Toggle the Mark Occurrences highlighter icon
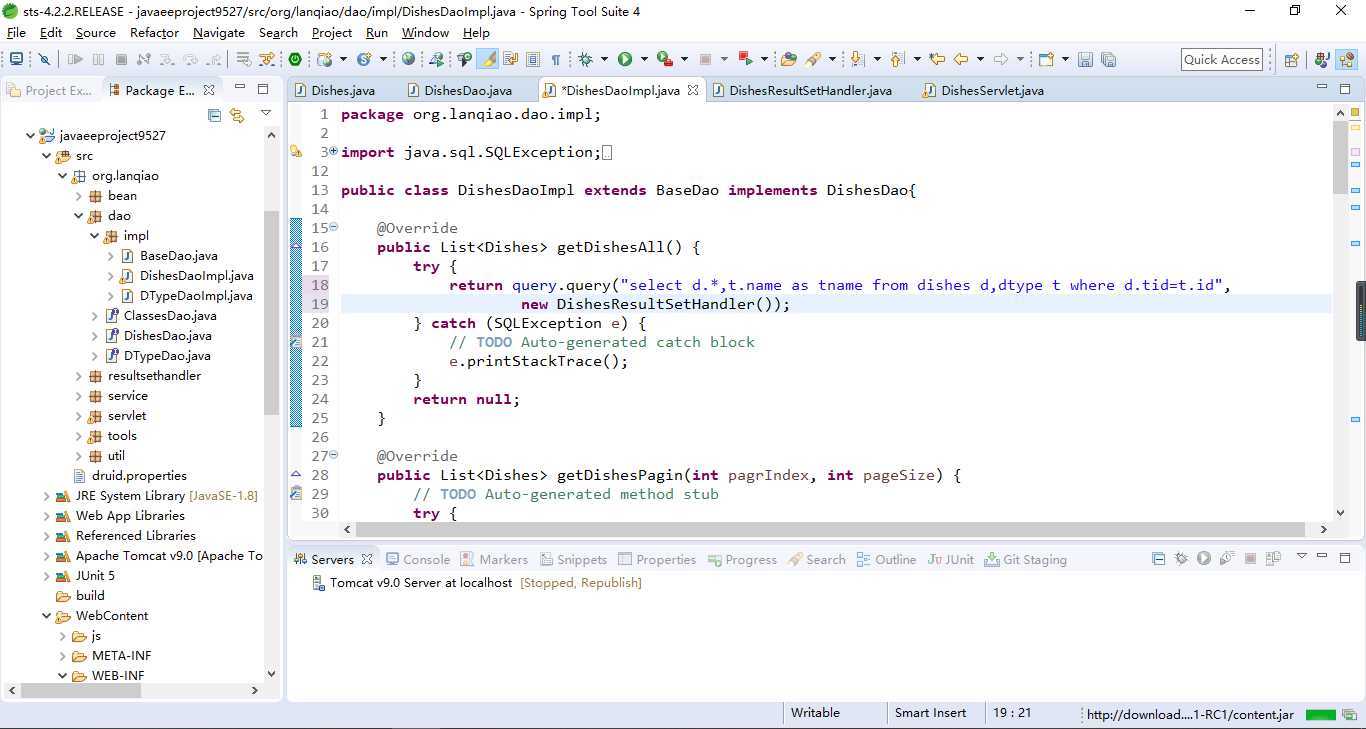 tap(488, 59)
